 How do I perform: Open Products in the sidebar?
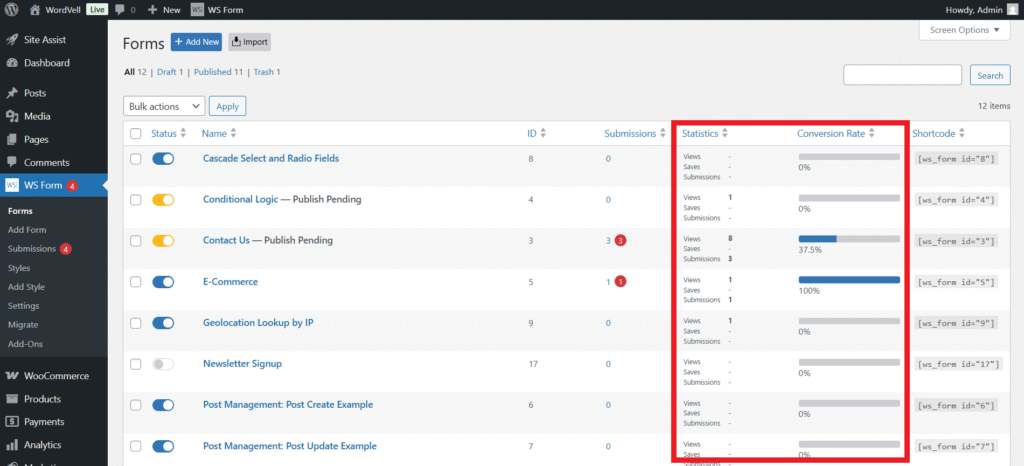(44, 399)
